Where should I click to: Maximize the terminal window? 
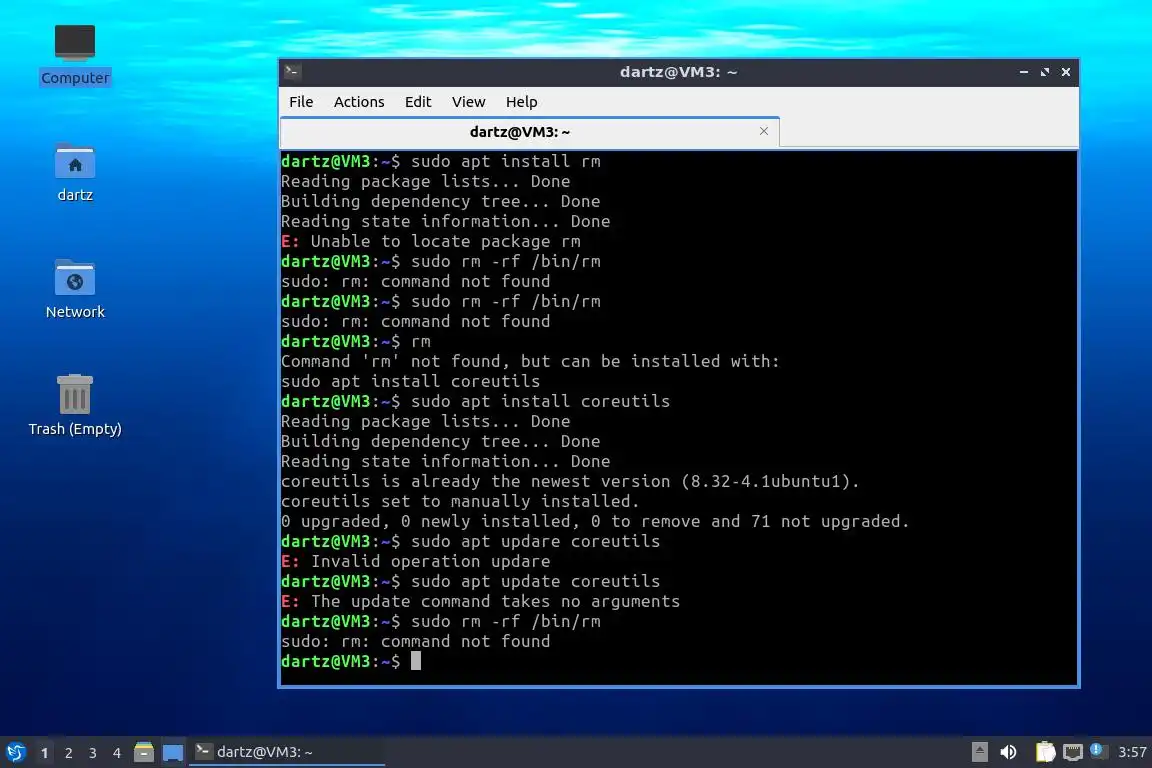[x=1045, y=72]
